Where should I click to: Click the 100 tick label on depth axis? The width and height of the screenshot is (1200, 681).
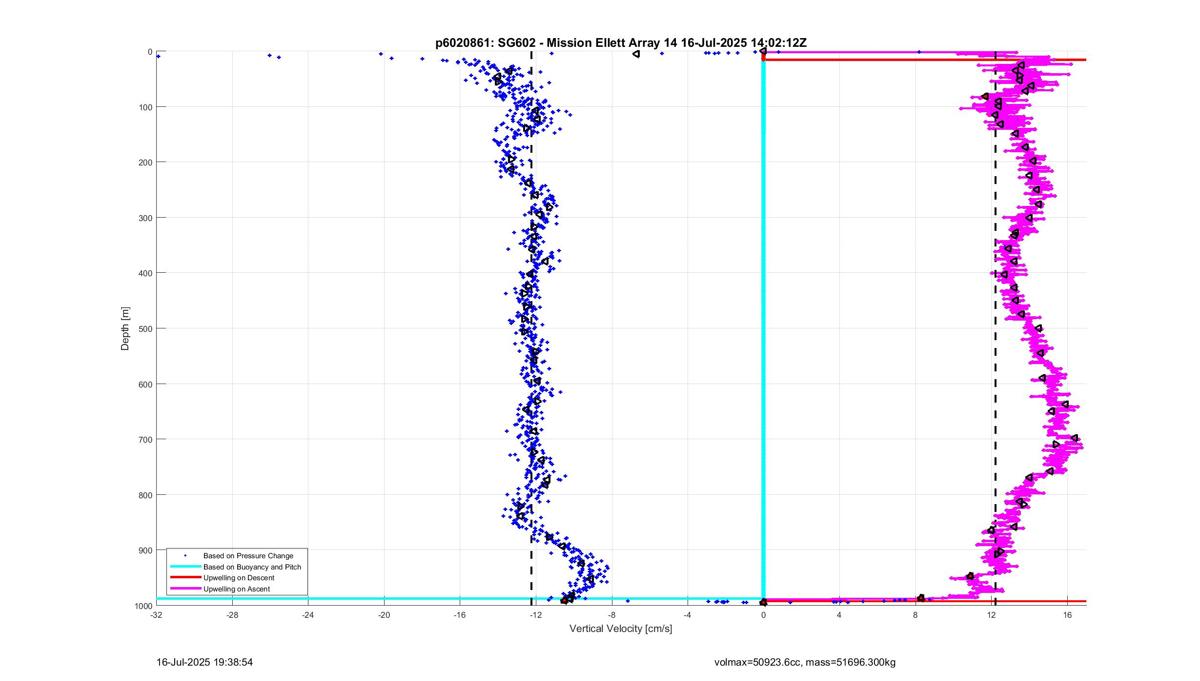pos(144,107)
